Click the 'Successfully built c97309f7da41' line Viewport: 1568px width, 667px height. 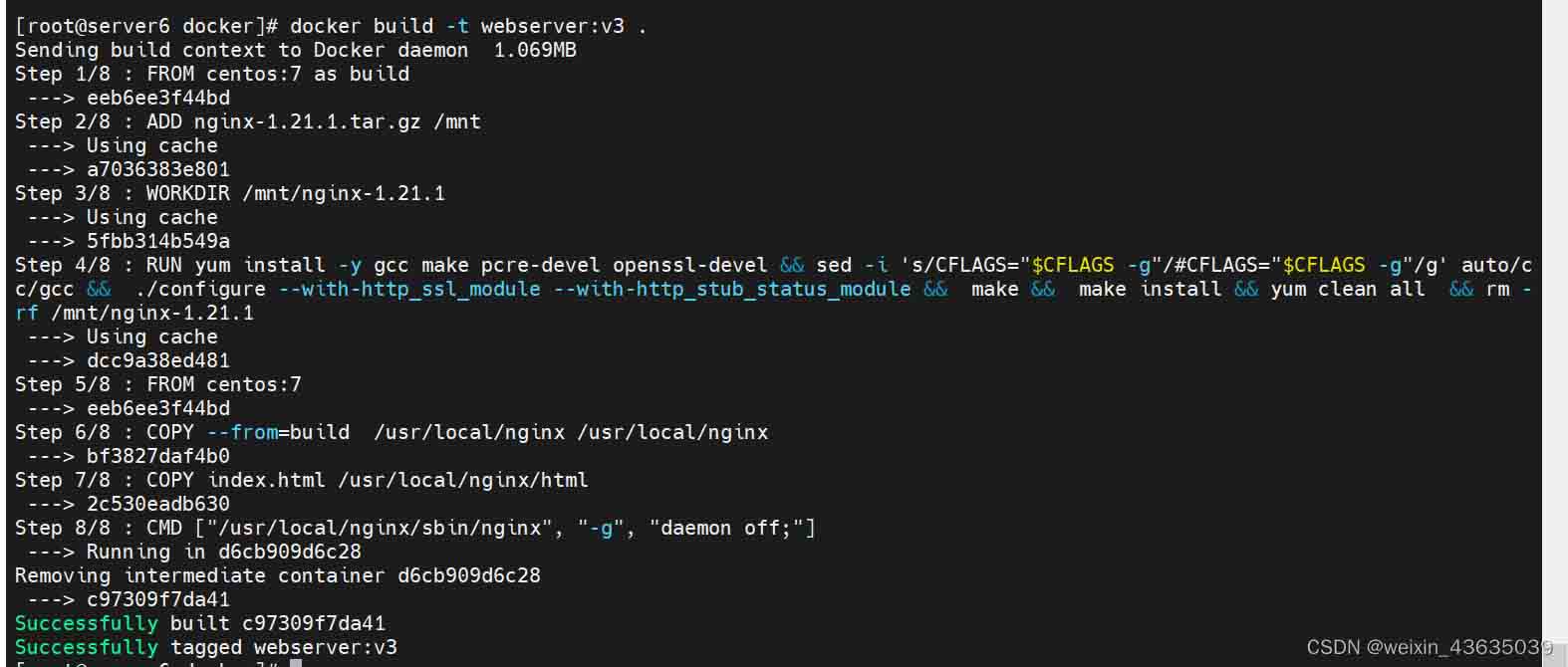tap(199, 623)
